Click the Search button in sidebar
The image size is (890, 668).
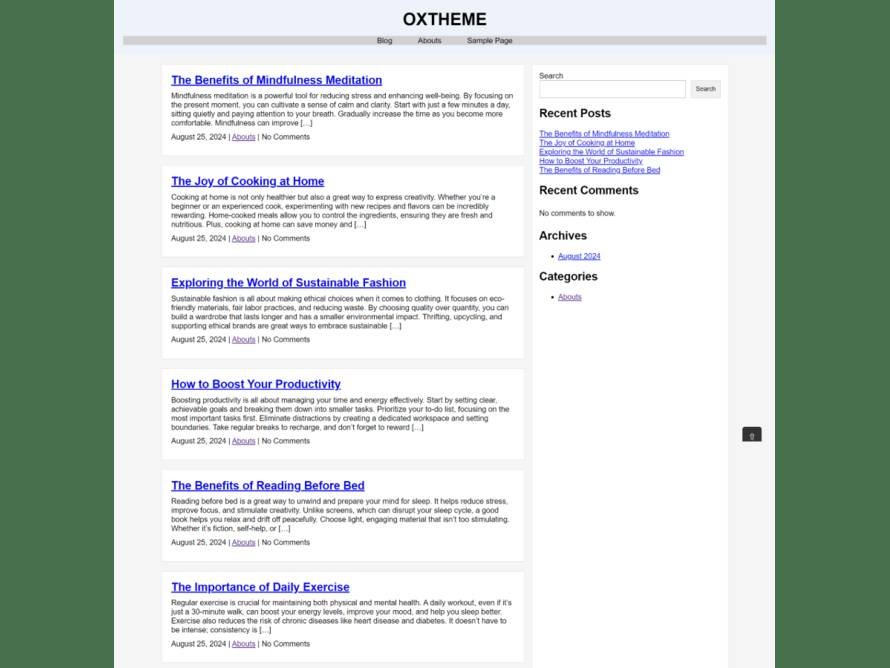coord(706,89)
